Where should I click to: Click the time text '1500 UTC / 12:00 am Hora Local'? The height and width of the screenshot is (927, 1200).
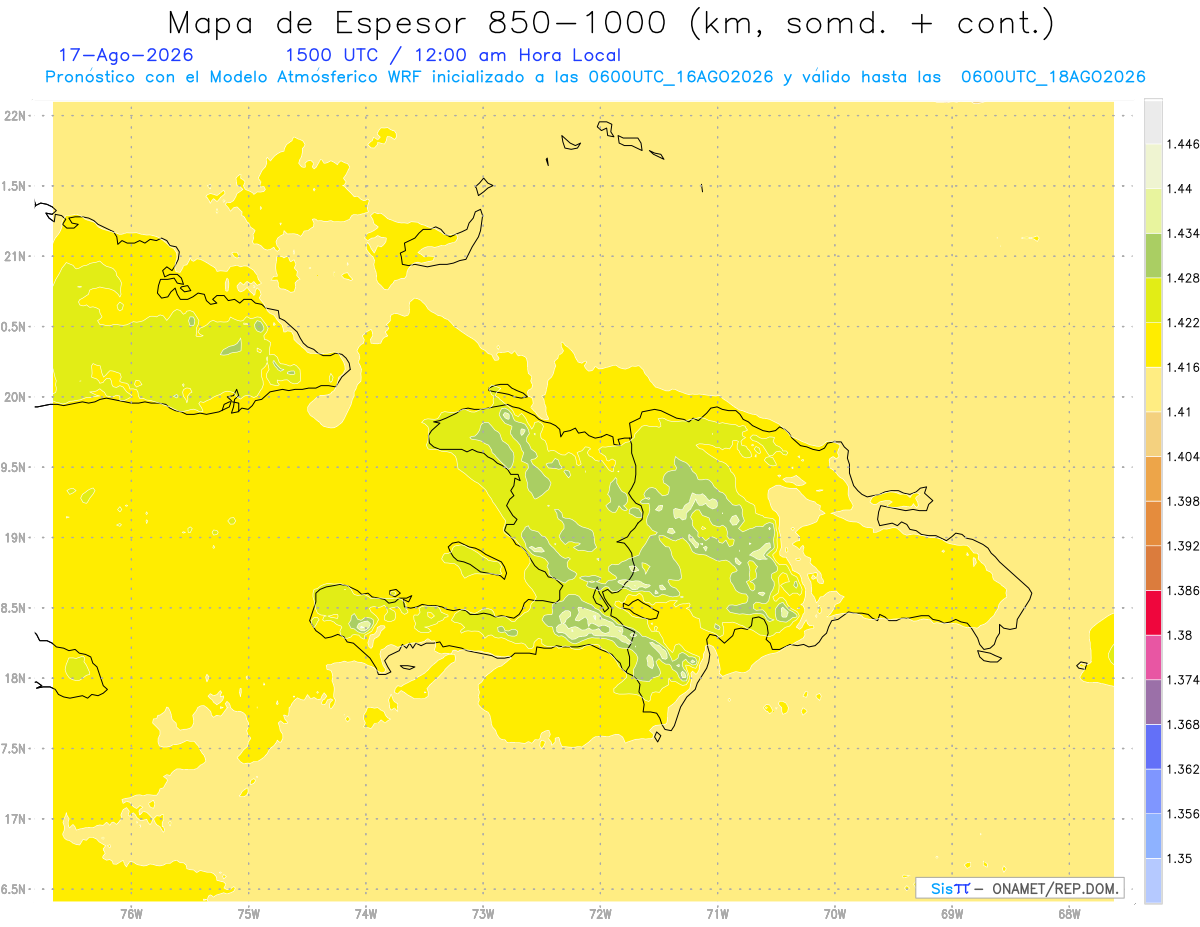point(453,56)
